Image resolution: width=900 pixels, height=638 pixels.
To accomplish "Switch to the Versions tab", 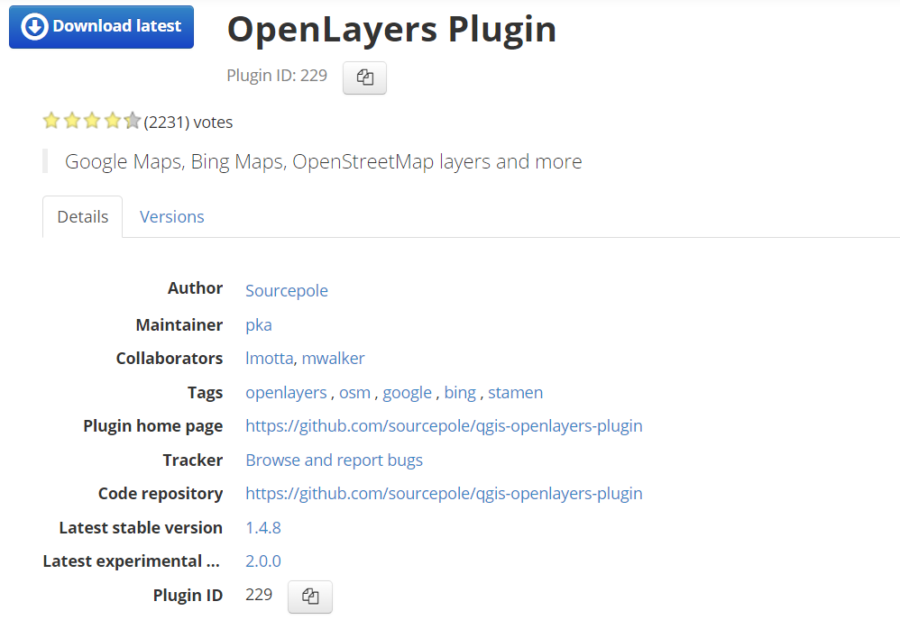I will (x=171, y=216).
